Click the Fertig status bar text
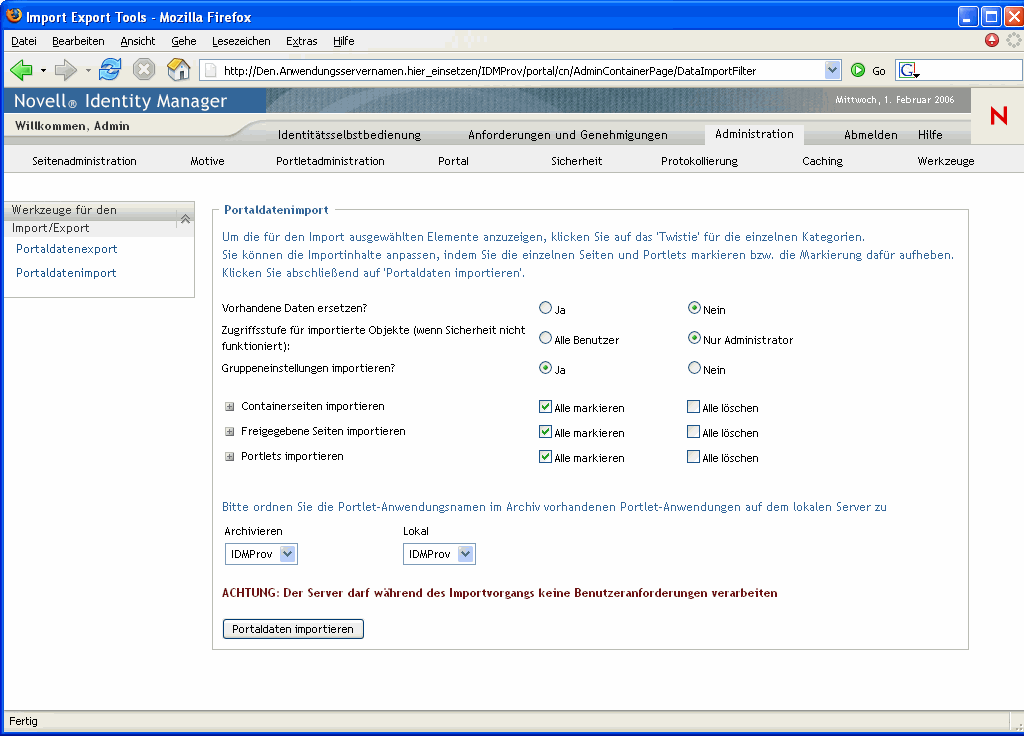1024x736 pixels. tap(24, 721)
